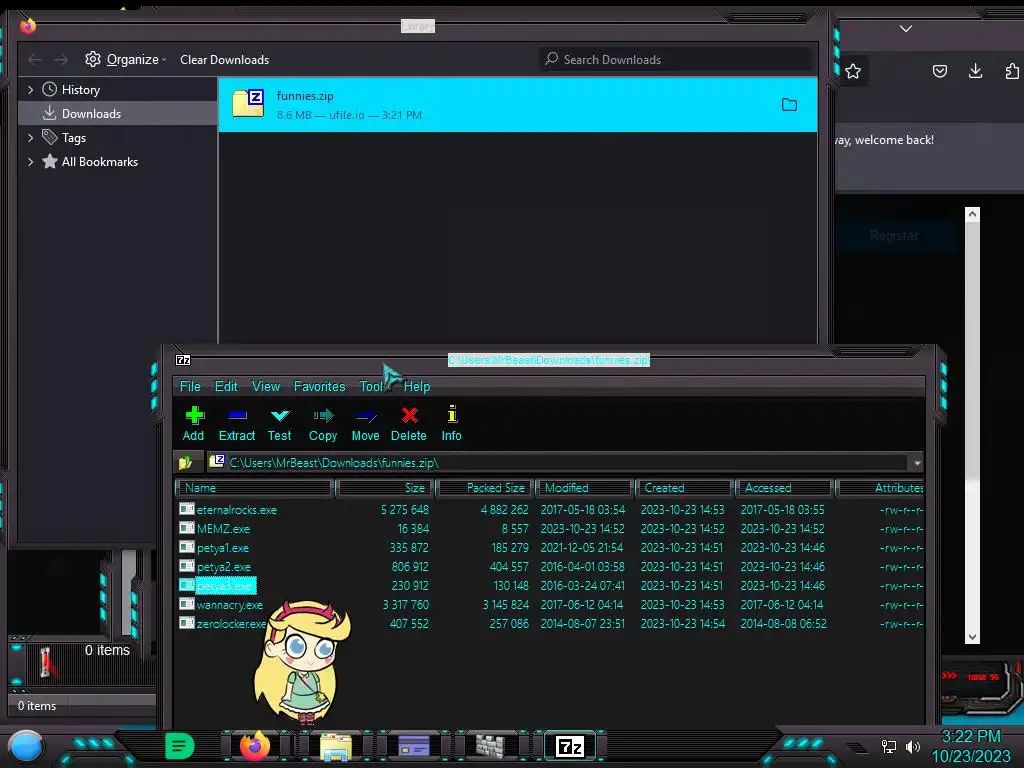The image size is (1024, 768).
Task: Switch to 7-Zip on the taskbar
Action: [569, 746]
